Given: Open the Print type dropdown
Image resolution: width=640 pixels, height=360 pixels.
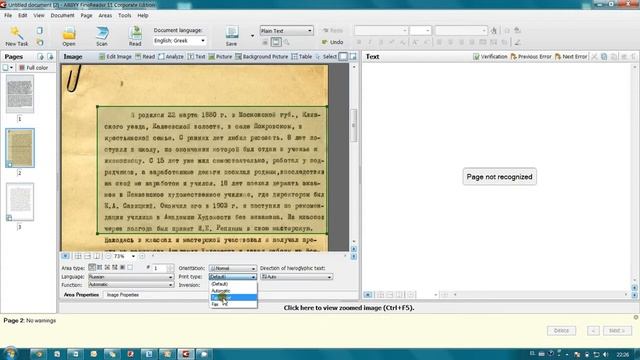Looking at the screenshot, I should tap(233, 277).
